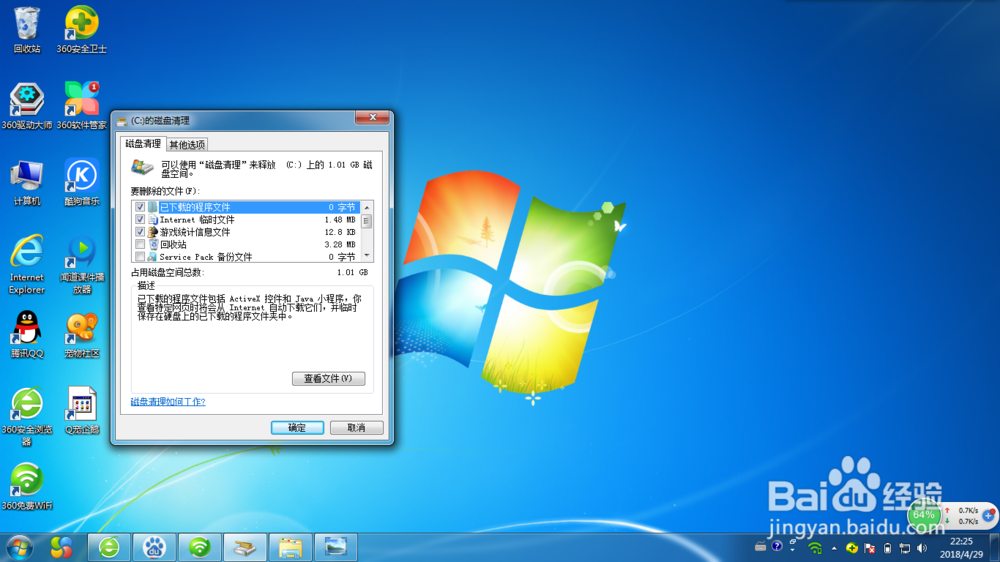Open the 360软件管家 desktop shortcut
Image resolution: width=1000 pixels, height=562 pixels.
82,106
